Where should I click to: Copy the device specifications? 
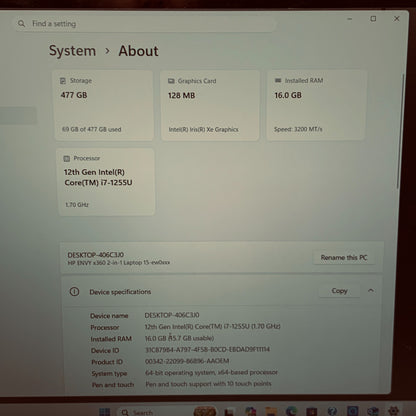pos(339,291)
